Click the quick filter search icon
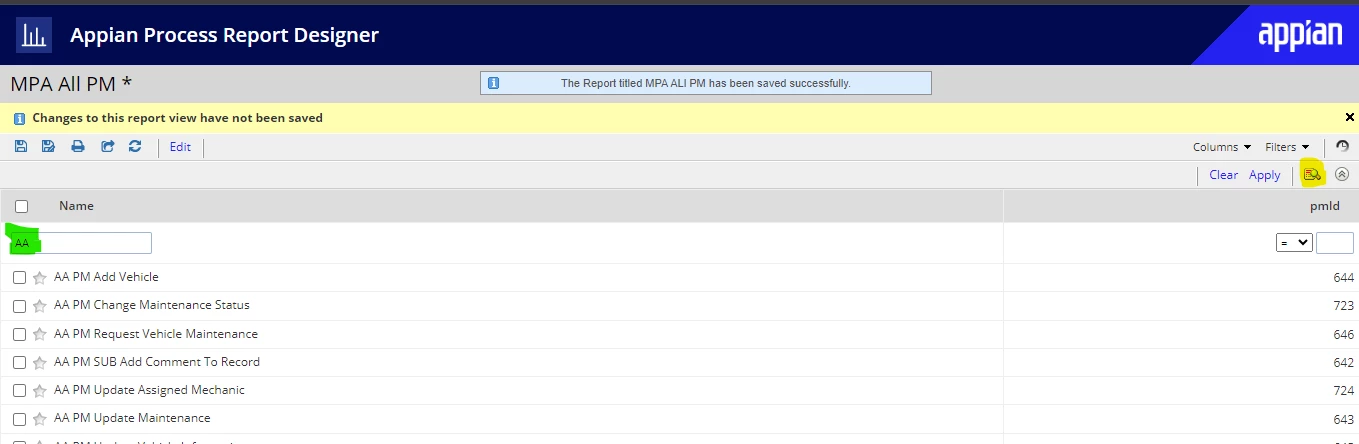The height and width of the screenshot is (444, 1359). click(x=1312, y=174)
